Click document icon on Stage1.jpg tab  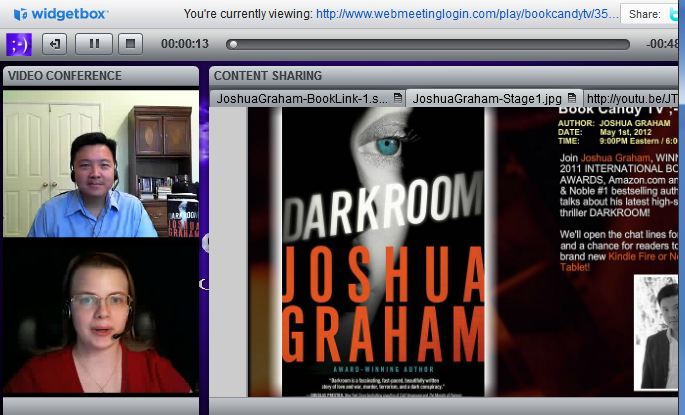pyautogui.click(x=572, y=98)
